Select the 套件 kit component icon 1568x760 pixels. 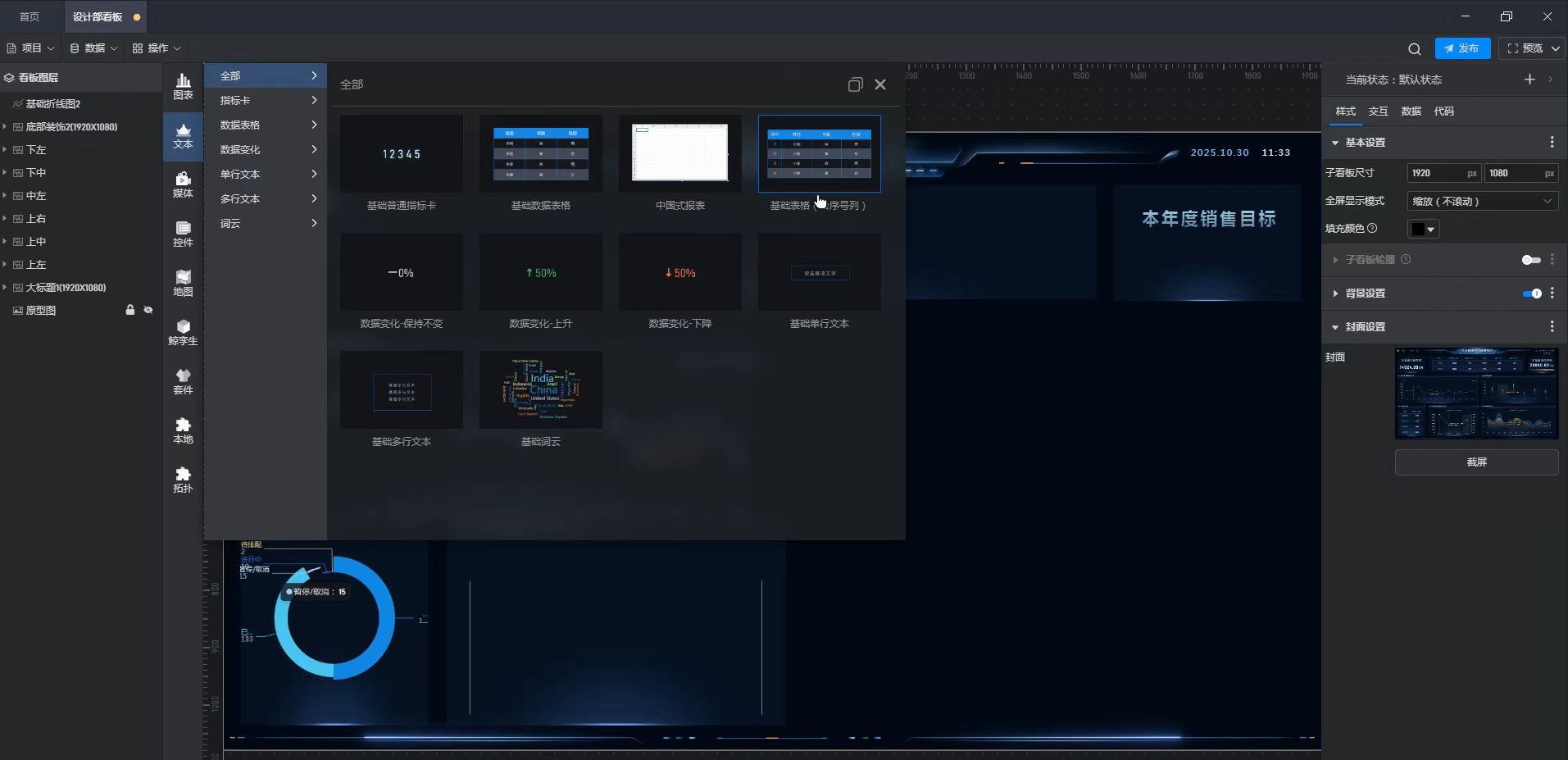coord(183,381)
